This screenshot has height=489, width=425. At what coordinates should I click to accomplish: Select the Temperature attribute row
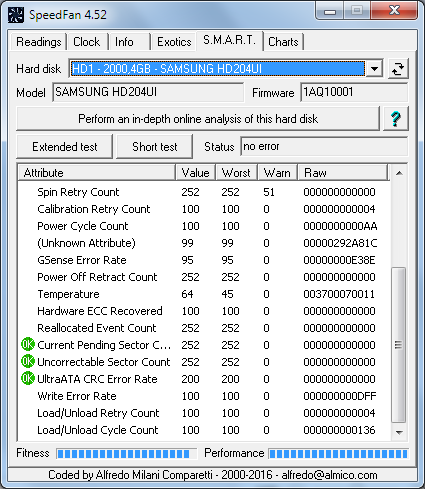[x=204, y=294]
